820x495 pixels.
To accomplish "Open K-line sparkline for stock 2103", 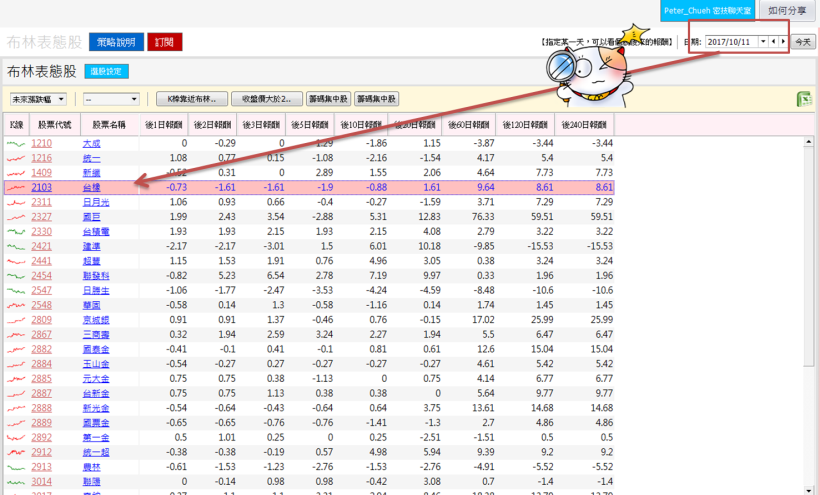I will (16, 188).
